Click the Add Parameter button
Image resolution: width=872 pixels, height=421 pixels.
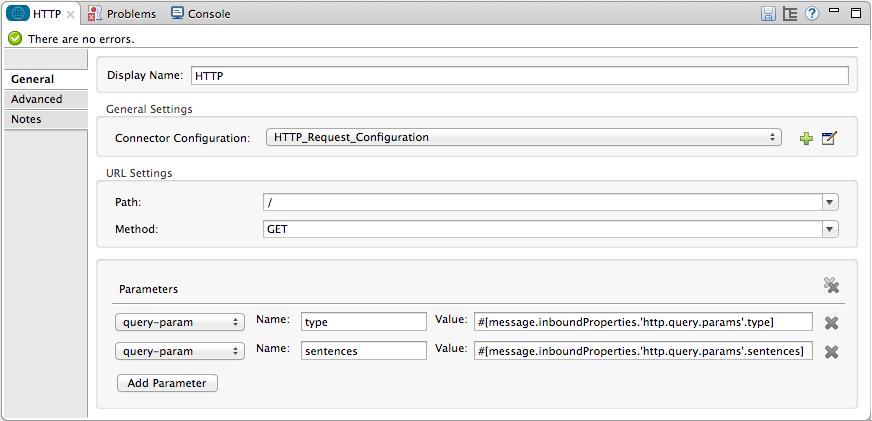coord(167,383)
